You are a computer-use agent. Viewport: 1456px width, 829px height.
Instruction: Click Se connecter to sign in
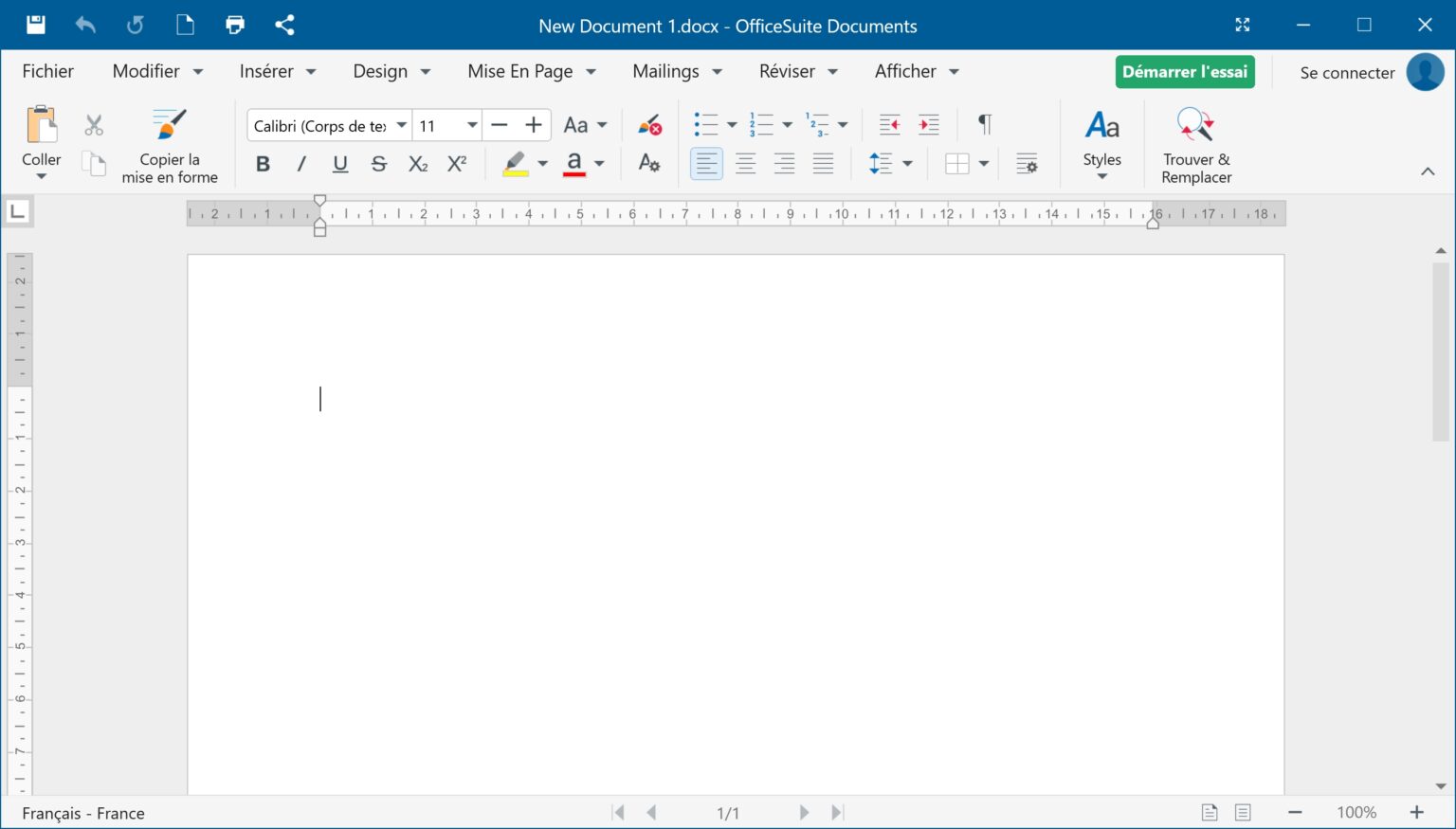[x=1347, y=73]
